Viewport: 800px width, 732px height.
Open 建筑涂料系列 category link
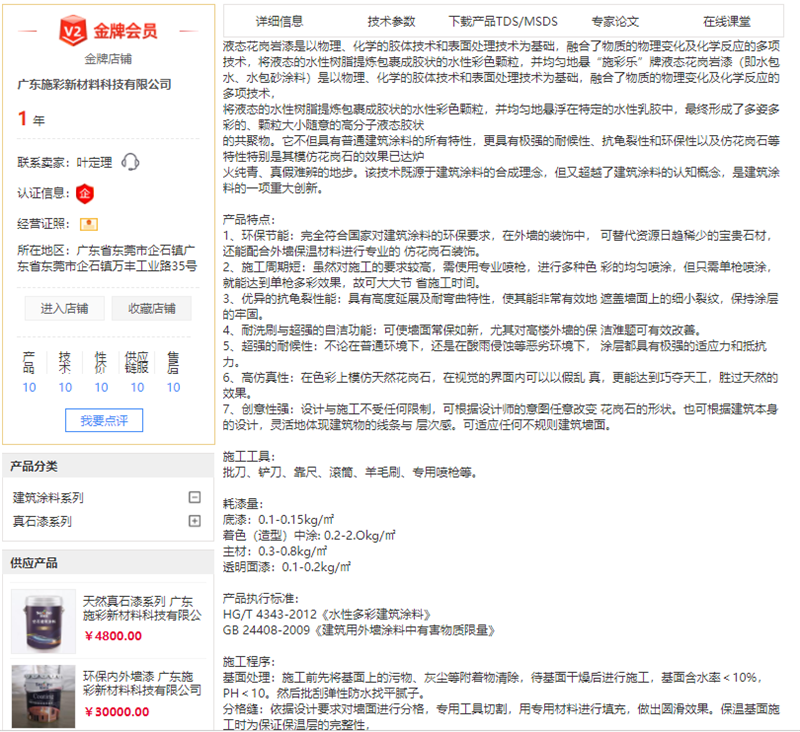coord(48,498)
